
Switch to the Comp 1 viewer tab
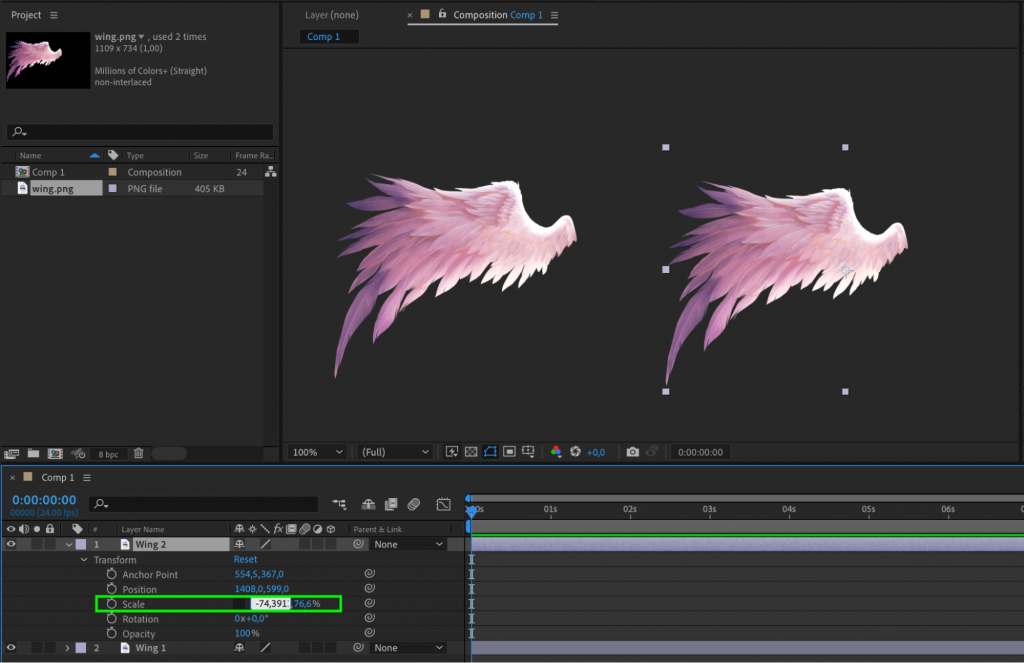coord(328,36)
